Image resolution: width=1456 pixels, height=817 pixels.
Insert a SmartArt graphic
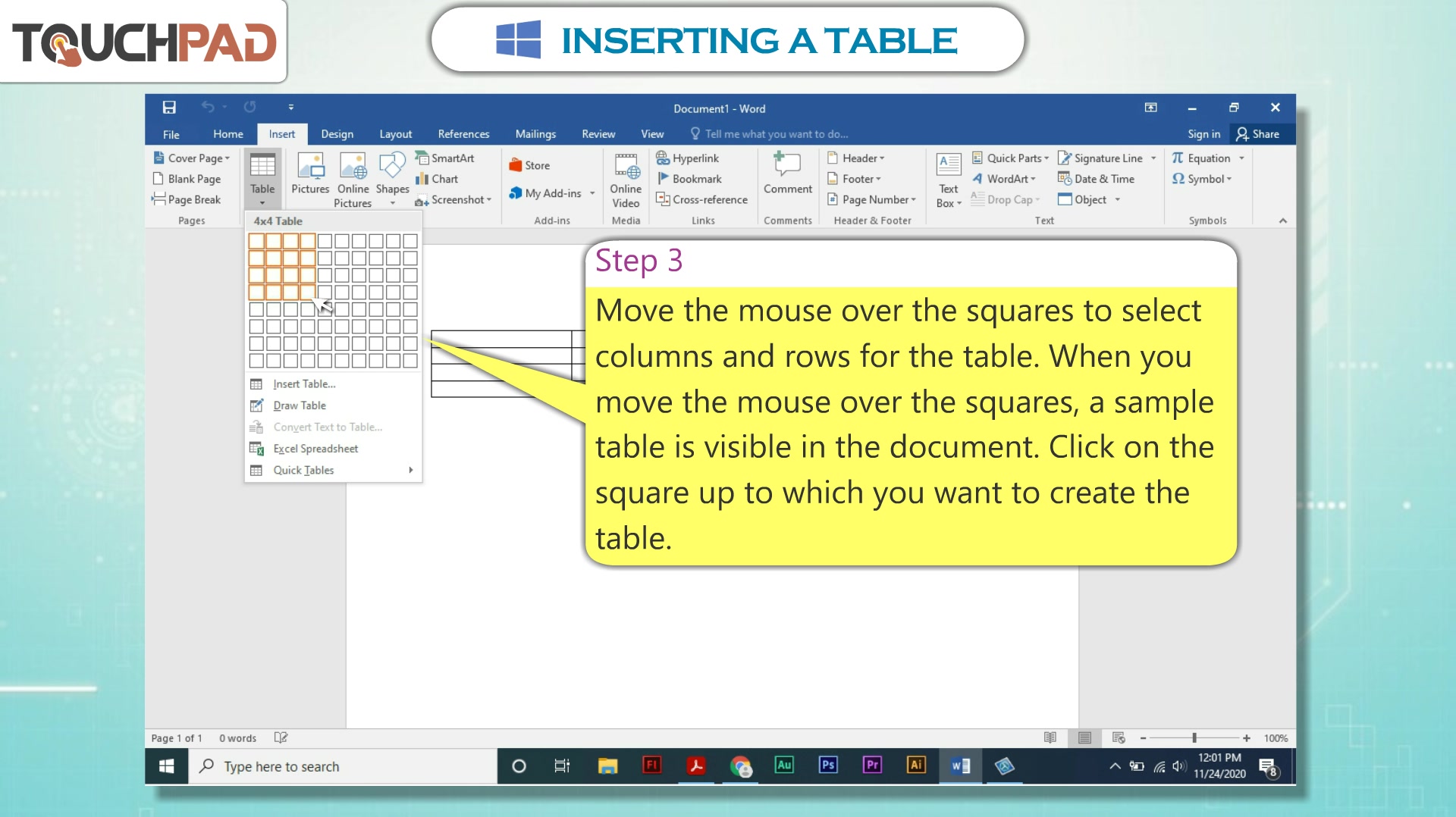[445, 158]
